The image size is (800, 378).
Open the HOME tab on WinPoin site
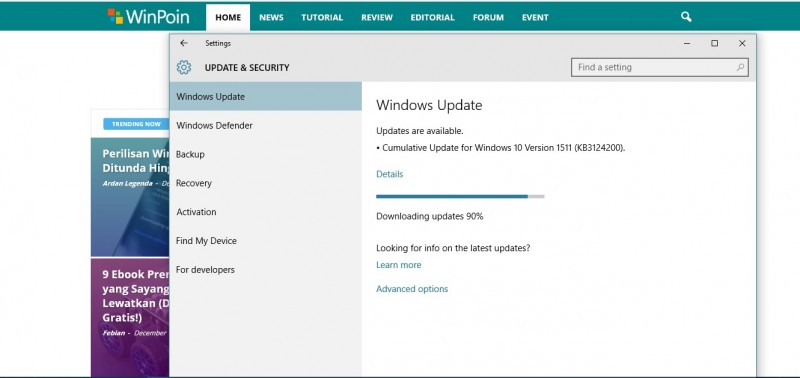click(228, 17)
